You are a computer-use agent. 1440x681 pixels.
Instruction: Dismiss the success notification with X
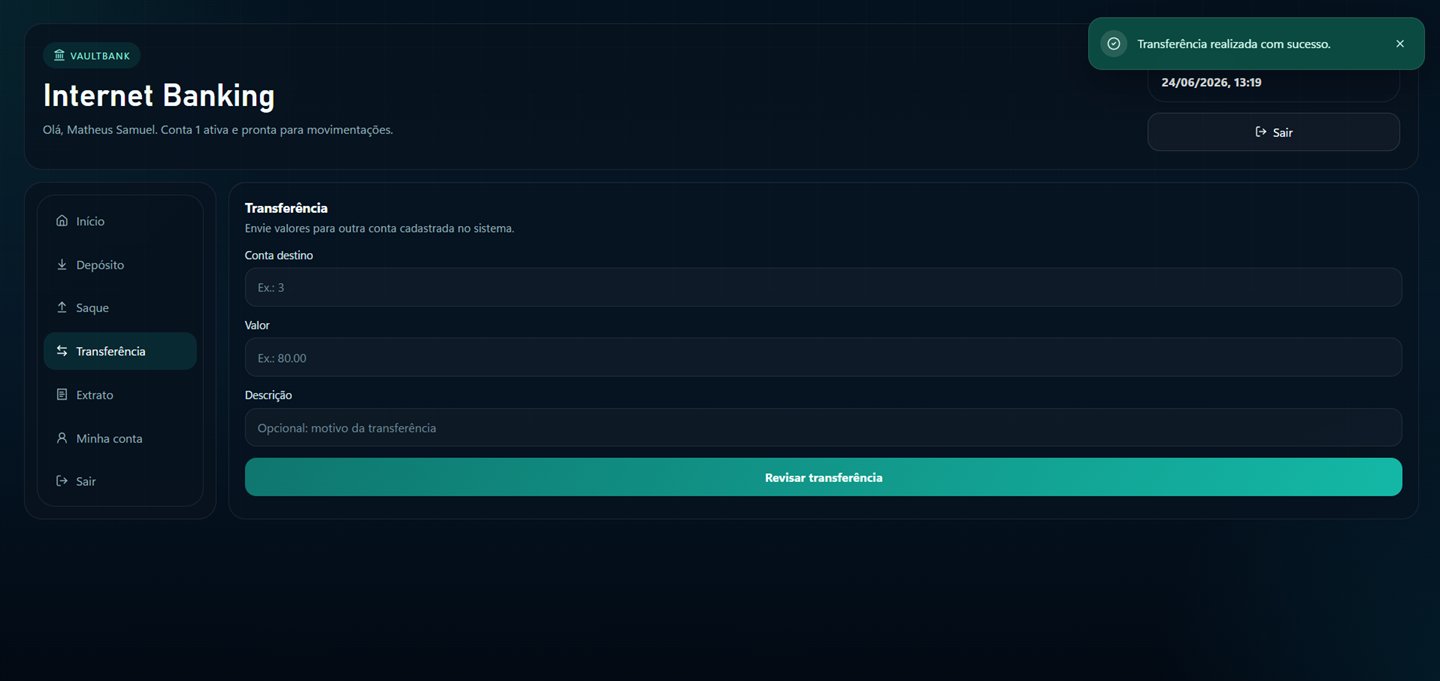pos(1399,44)
